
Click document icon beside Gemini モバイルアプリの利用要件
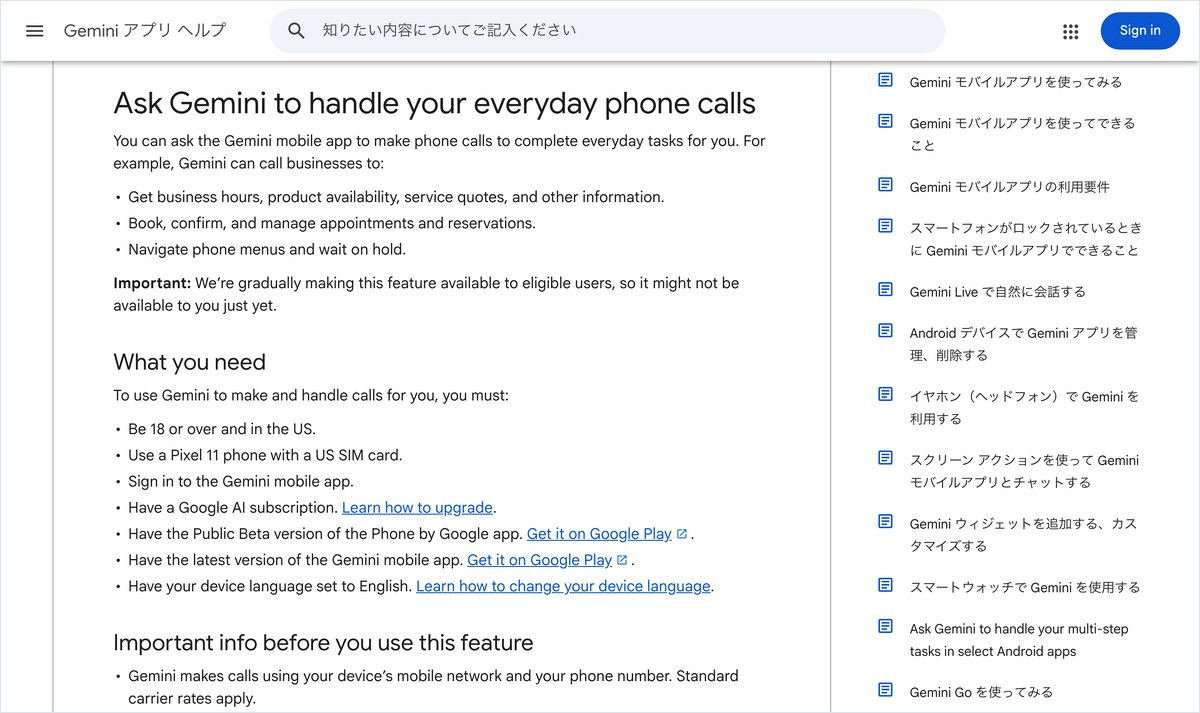pos(885,185)
